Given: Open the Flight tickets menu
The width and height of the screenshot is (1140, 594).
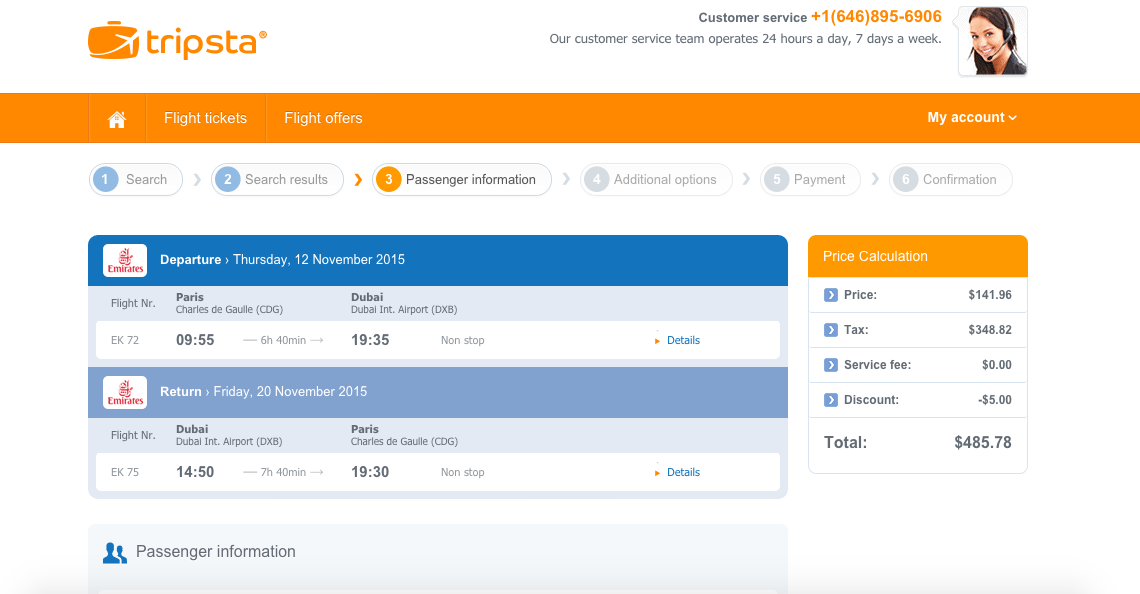Looking at the screenshot, I should tap(206, 119).
